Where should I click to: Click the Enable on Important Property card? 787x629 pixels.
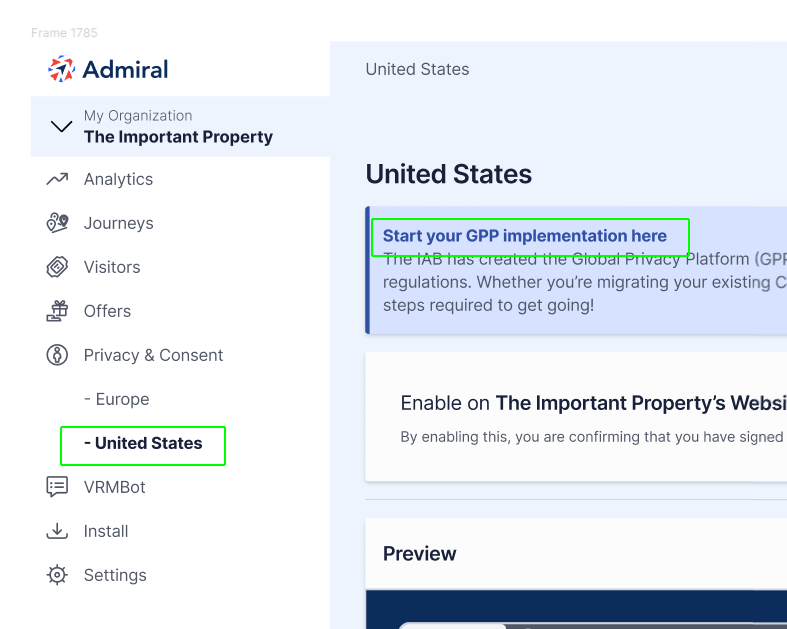(x=576, y=417)
